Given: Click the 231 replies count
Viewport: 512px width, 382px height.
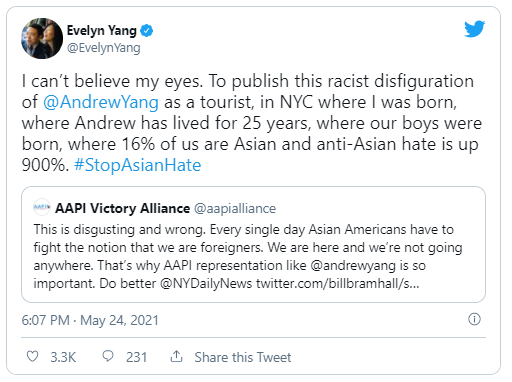Looking at the screenshot, I should pyautogui.click(x=136, y=357).
